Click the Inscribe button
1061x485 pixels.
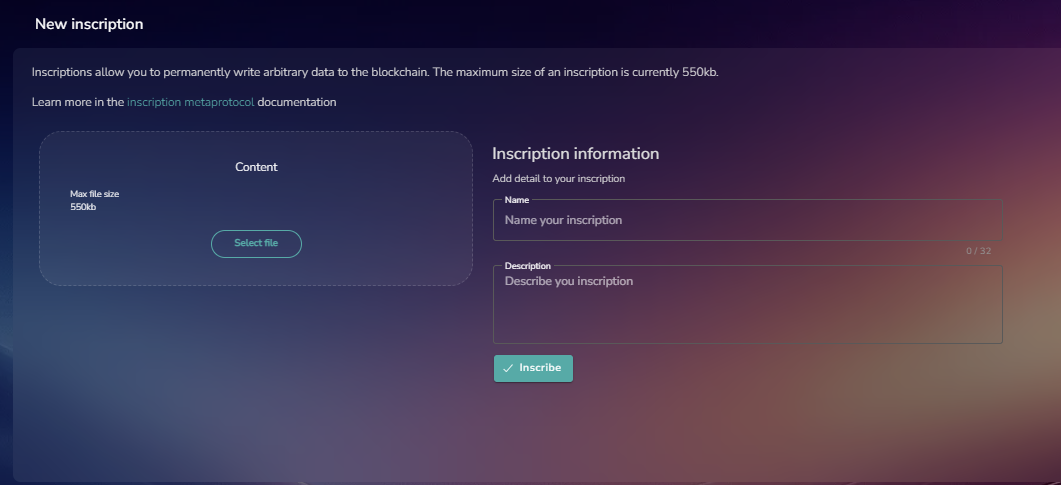click(533, 369)
